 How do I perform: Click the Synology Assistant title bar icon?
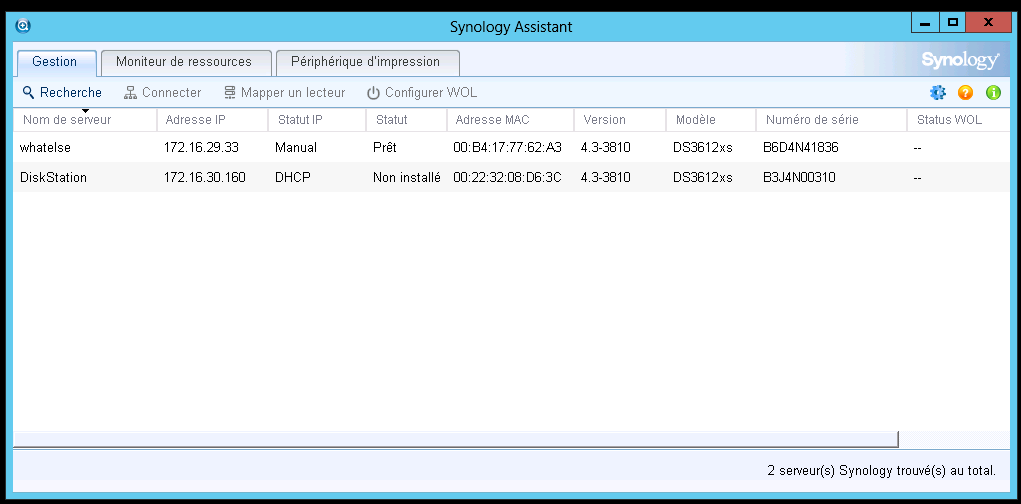(23, 26)
